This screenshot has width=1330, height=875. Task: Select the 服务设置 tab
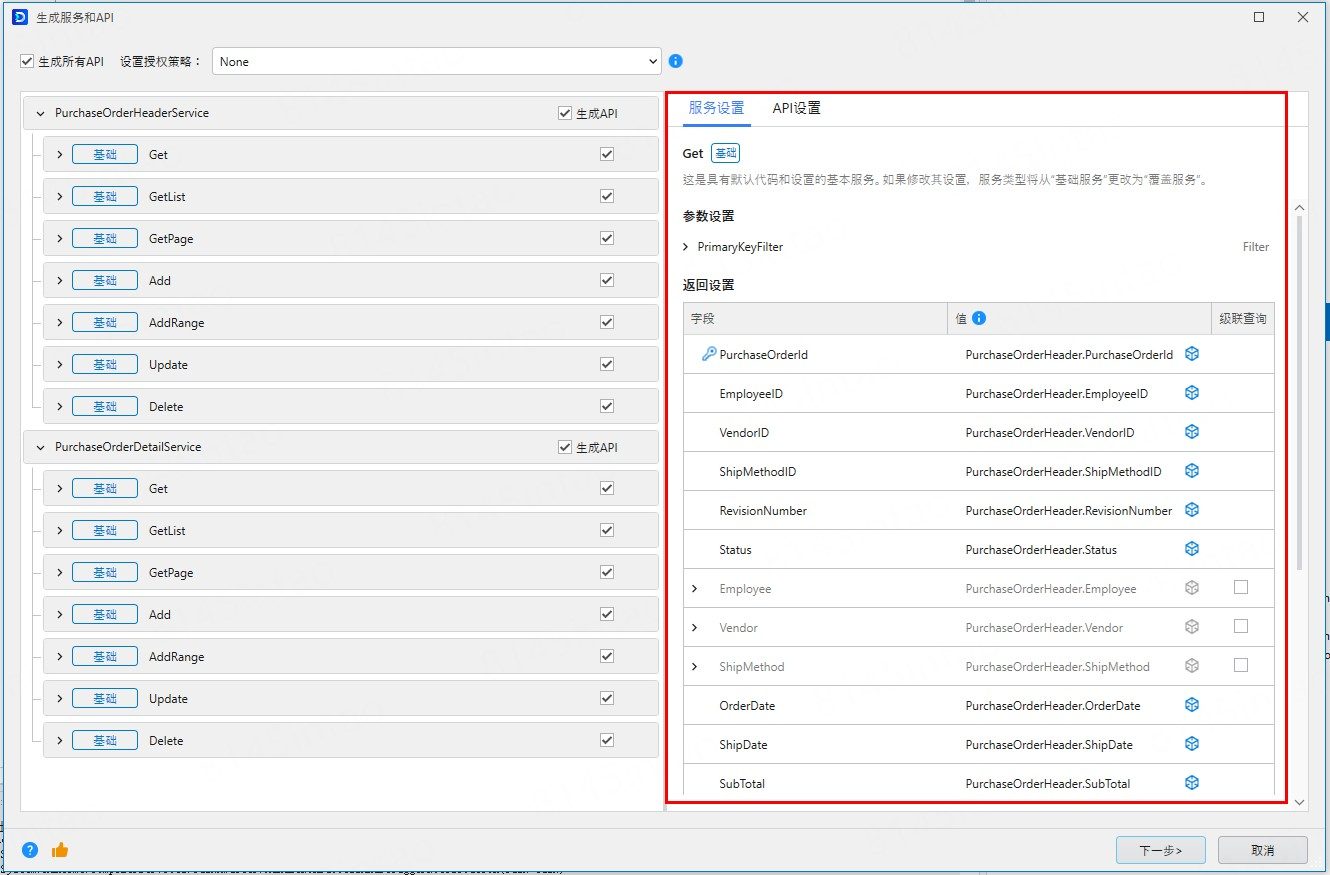click(716, 108)
